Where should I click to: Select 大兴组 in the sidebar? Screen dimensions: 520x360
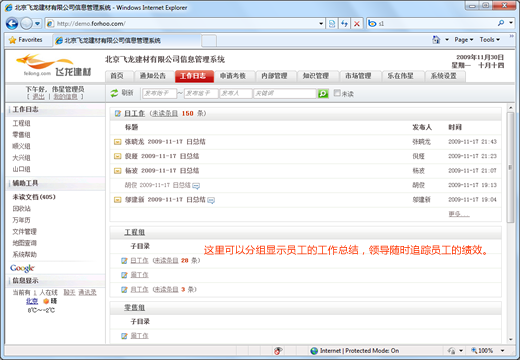[21, 158]
